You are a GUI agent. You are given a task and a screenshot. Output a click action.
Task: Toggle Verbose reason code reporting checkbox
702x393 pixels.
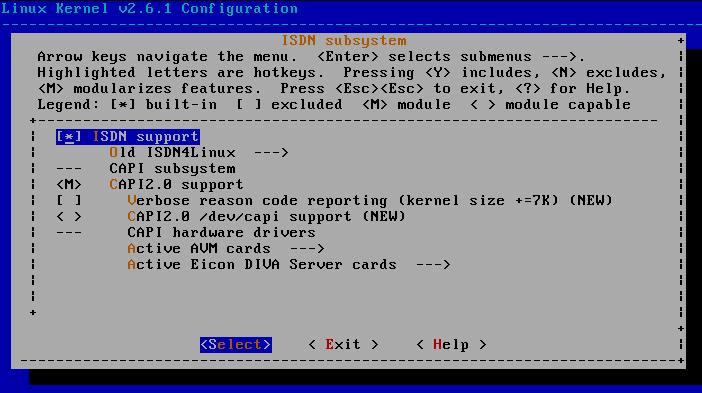[69, 201]
